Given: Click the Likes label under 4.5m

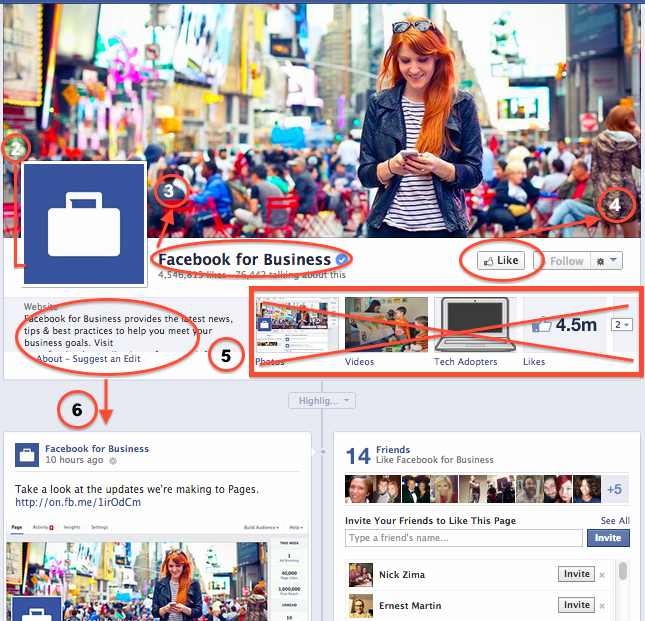Looking at the screenshot, I should [x=534, y=362].
